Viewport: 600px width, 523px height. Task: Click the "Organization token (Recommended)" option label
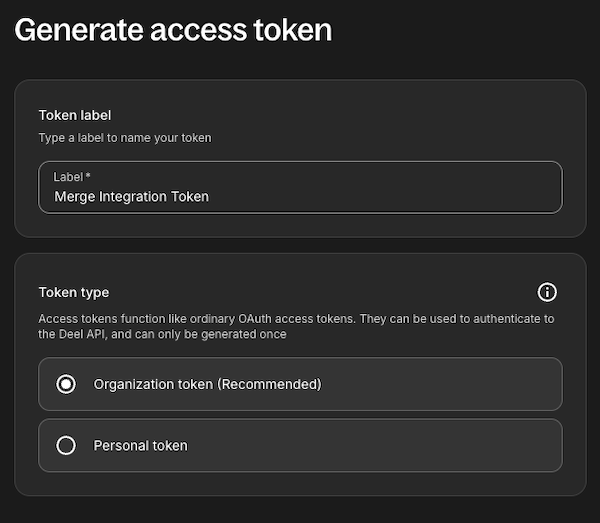point(207,384)
